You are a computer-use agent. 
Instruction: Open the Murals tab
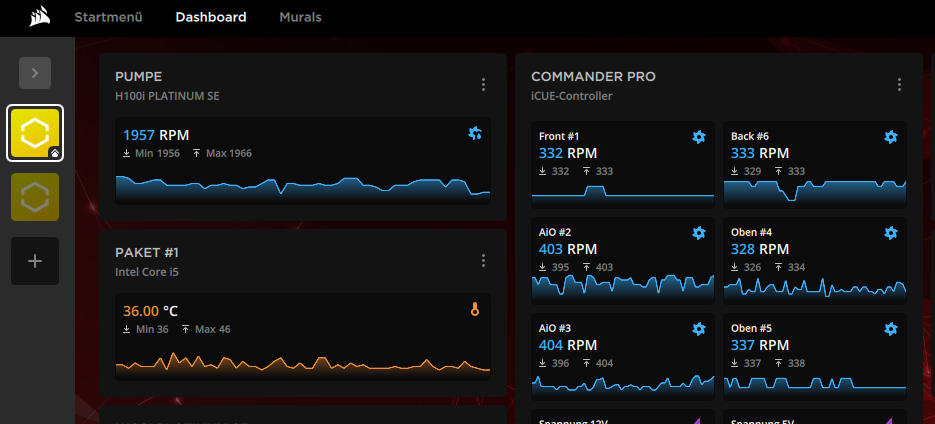click(x=301, y=17)
